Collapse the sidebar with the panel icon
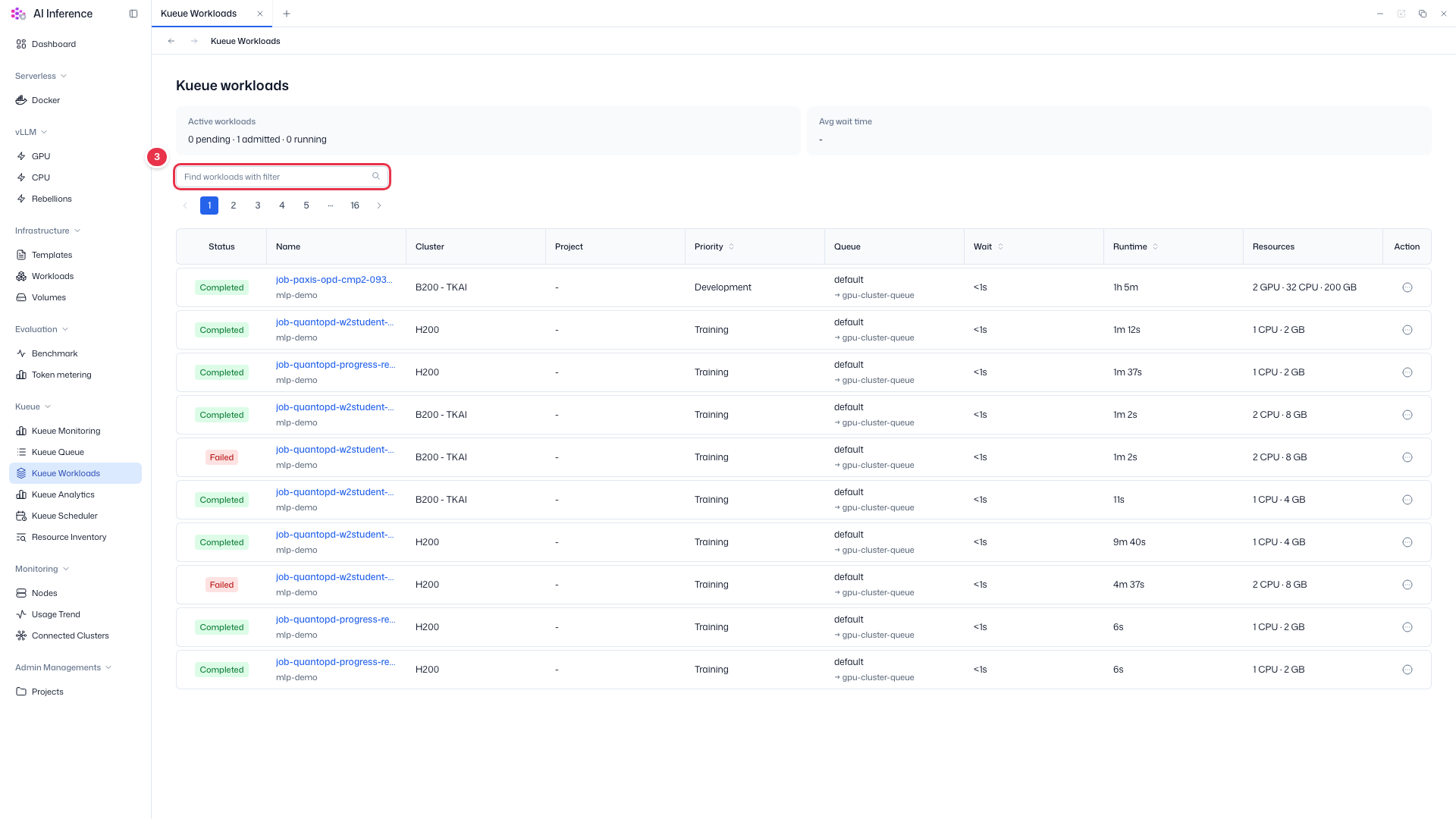 [133, 14]
